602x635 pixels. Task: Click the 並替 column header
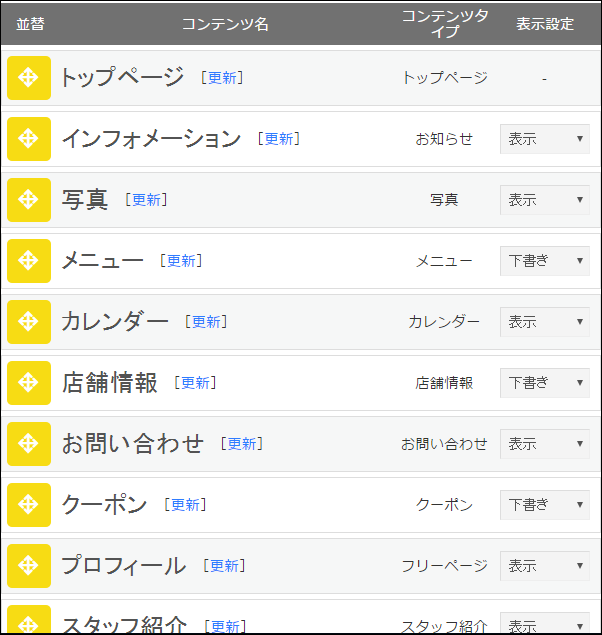pyautogui.click(x=30, y=24)
